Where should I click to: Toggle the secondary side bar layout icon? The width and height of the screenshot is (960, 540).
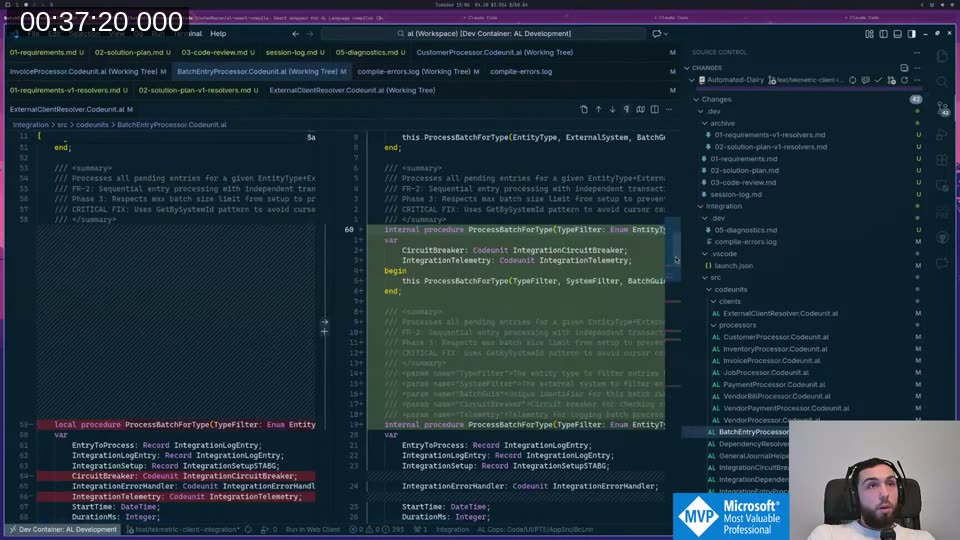pyautogui.click(x=912, y=34)
